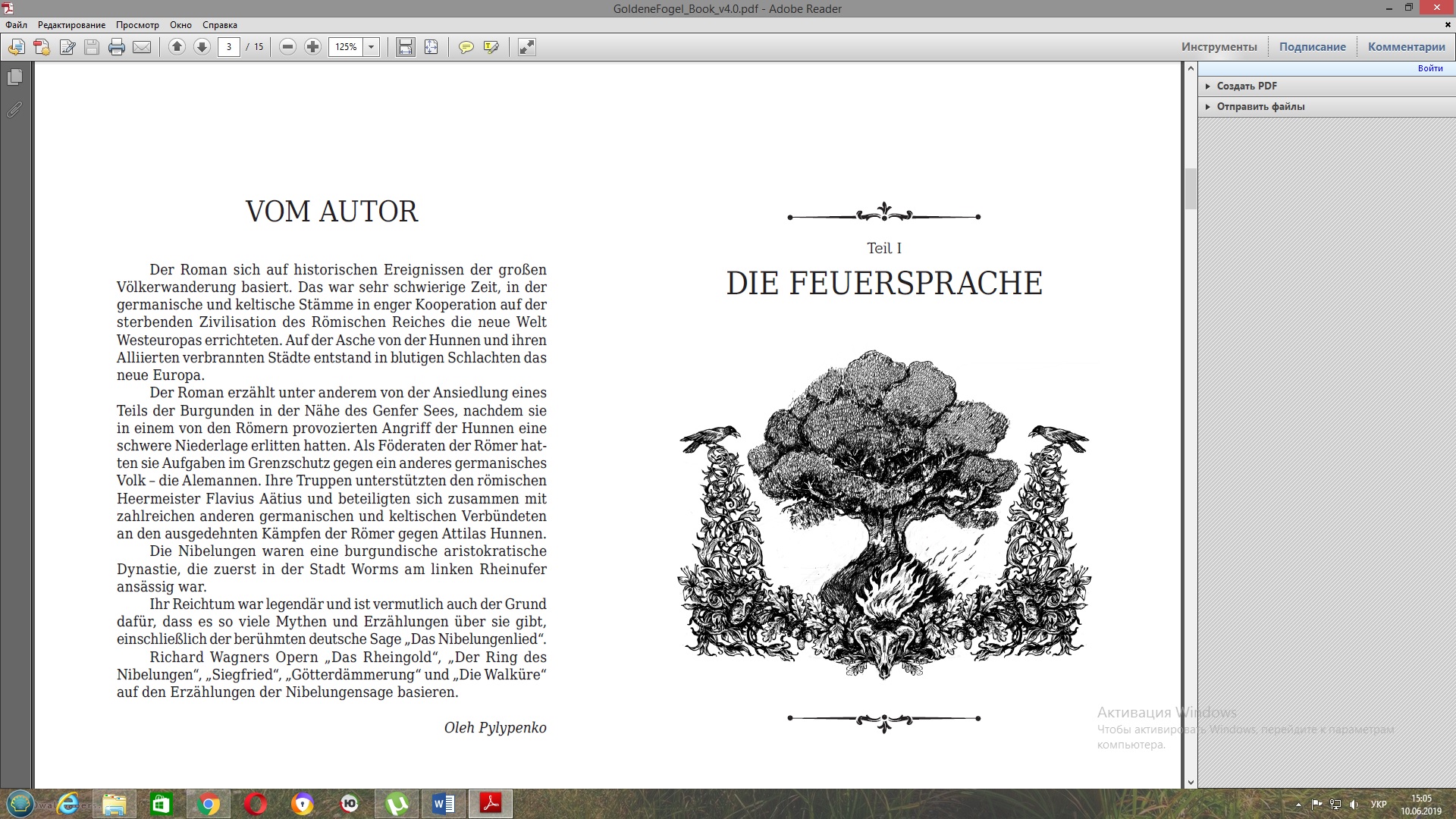
Task: Toggle read mode fullscreen arrows icon
Action: pos(526,47)
